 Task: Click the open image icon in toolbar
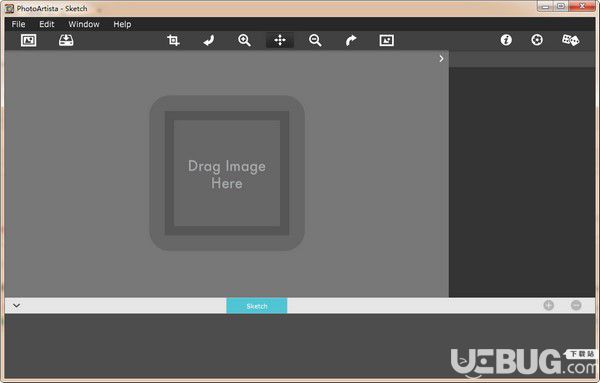click(x=28, y=40)
